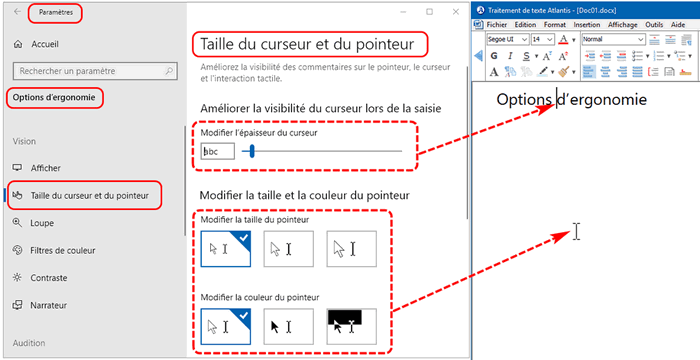Click the right indent icon with red arrow
The height and width of the screenshot is (360, 700).
click(621, 56)
